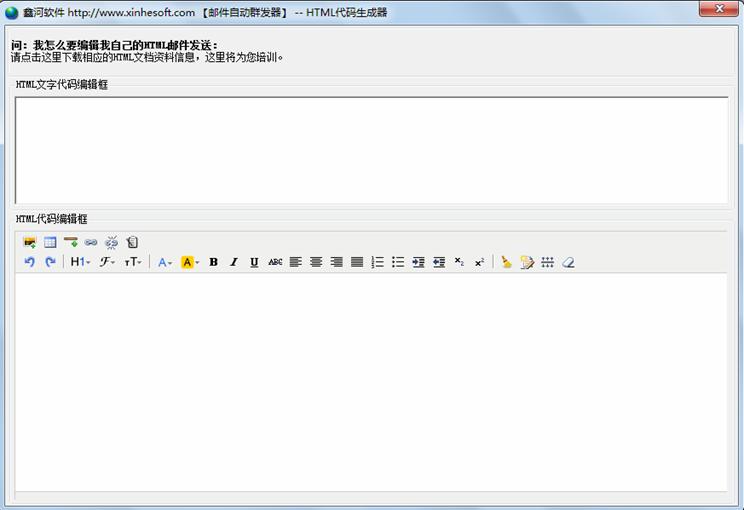Toggle italic formatting

[233, 262]
